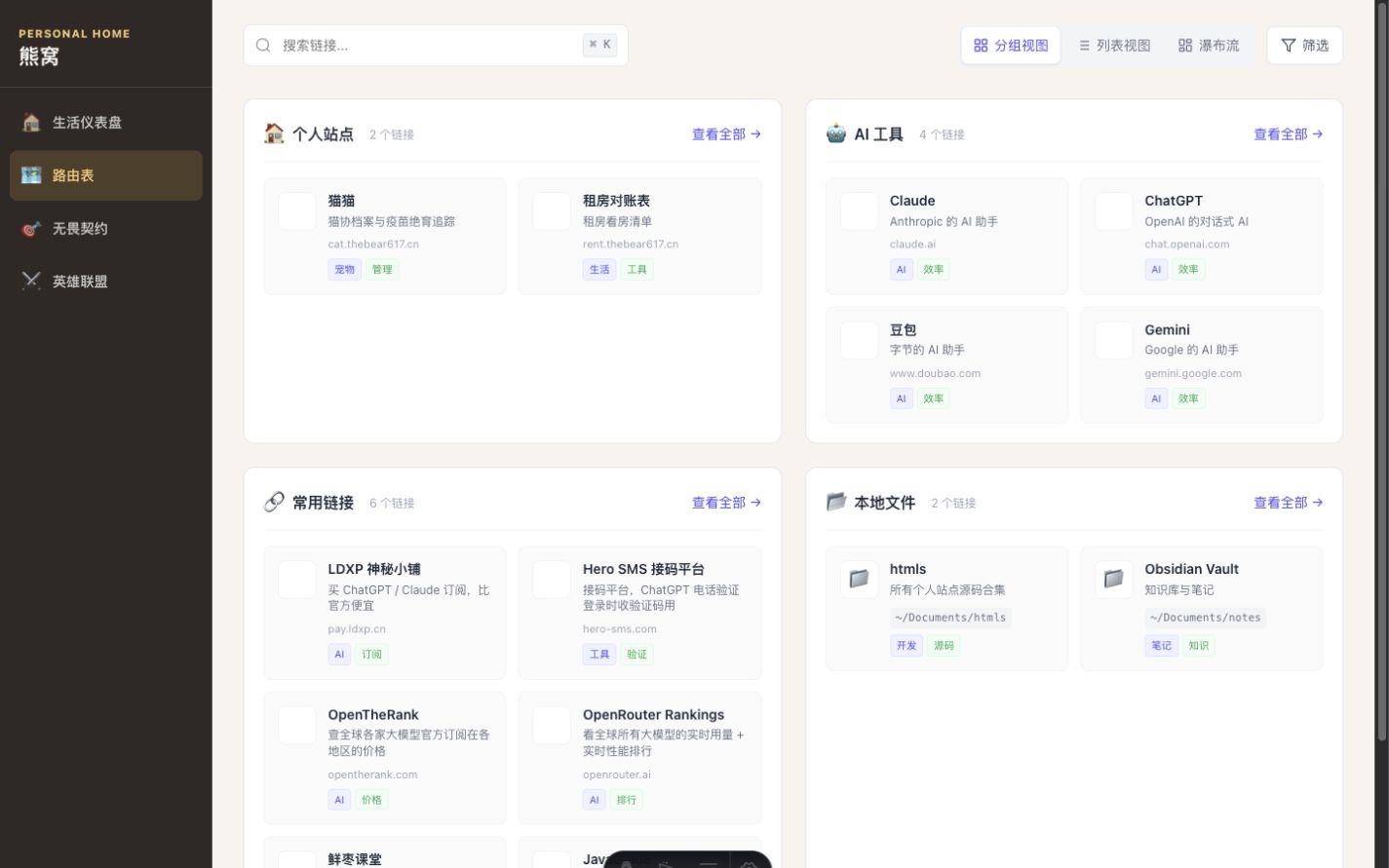Click the 宠物 tag on 猫猫 card
The height and width of the screenshot is (868, 1389).
coord(345,270)
